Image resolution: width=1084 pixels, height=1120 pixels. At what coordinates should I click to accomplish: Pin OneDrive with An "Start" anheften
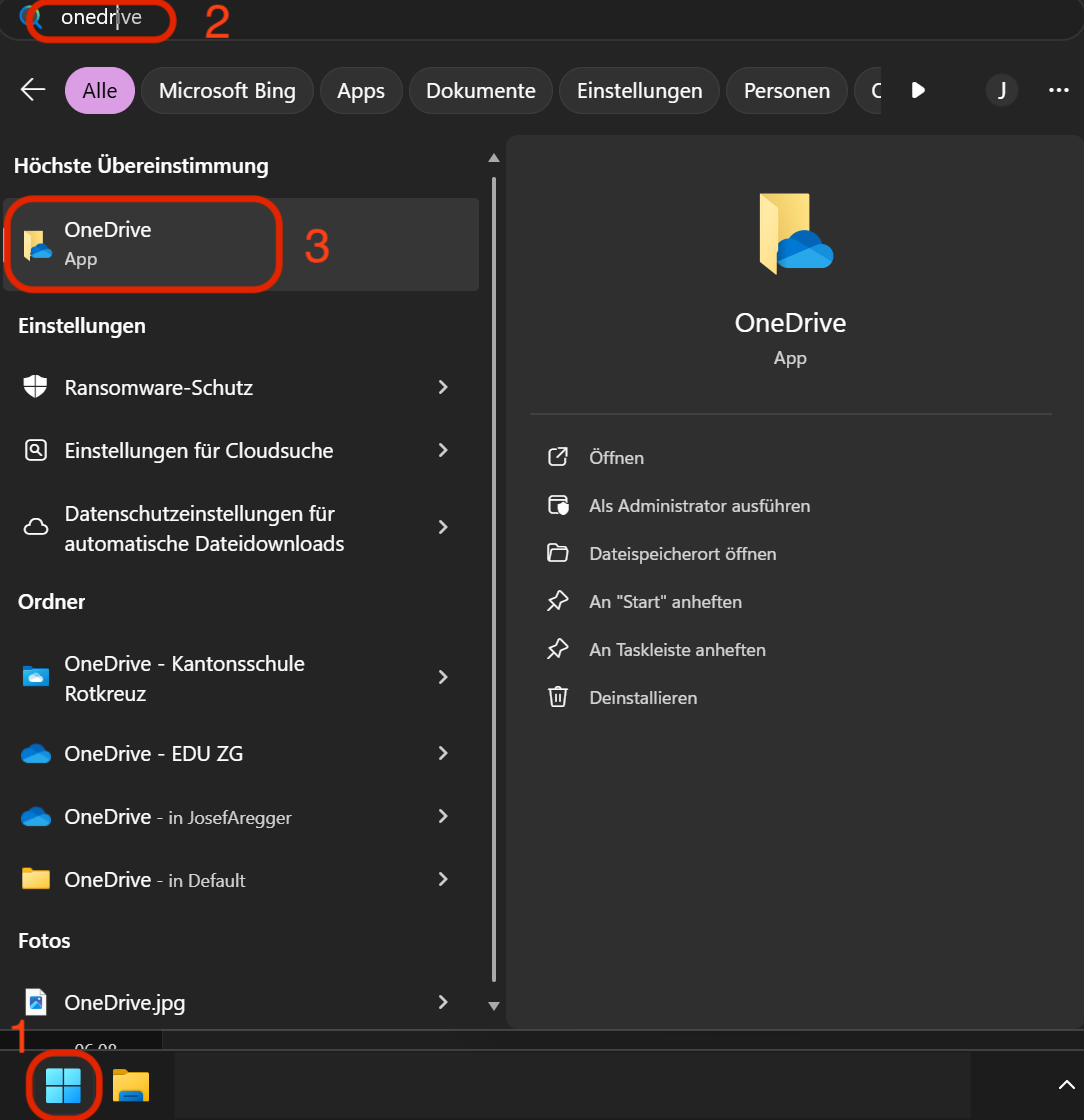coord(665,601)
